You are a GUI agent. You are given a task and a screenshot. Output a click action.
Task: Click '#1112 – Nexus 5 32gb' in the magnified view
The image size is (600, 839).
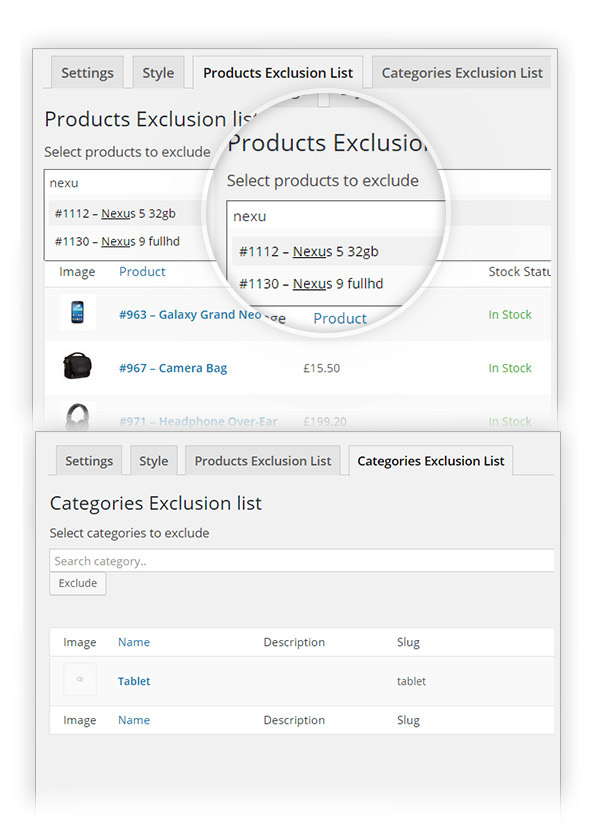[309, 251]
